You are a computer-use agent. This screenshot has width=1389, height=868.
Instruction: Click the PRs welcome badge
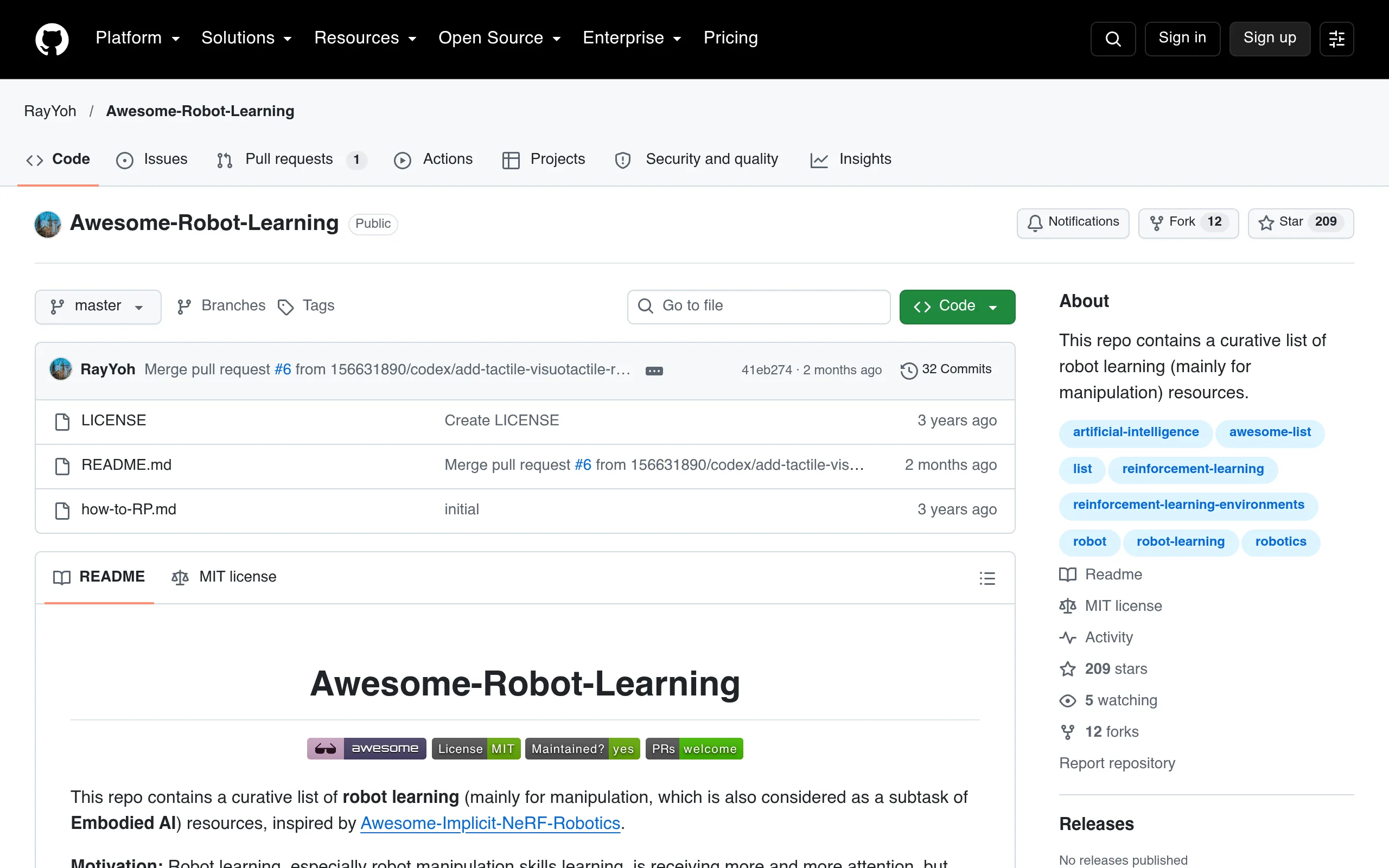694,749
